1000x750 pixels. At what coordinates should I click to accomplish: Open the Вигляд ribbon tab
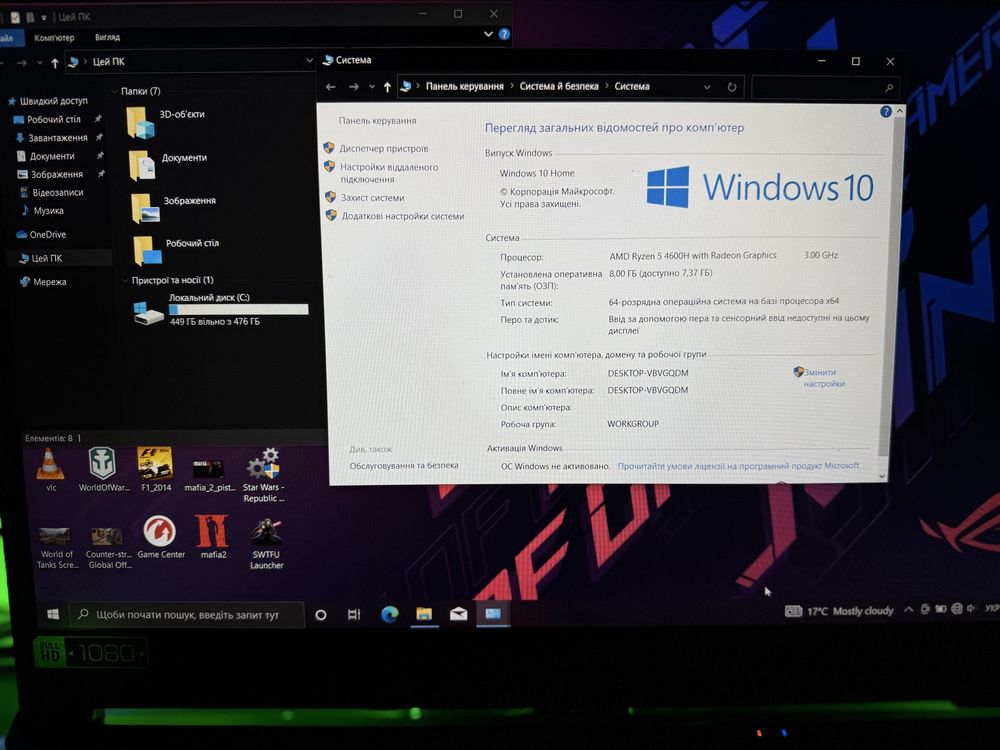tap(107, 37)
